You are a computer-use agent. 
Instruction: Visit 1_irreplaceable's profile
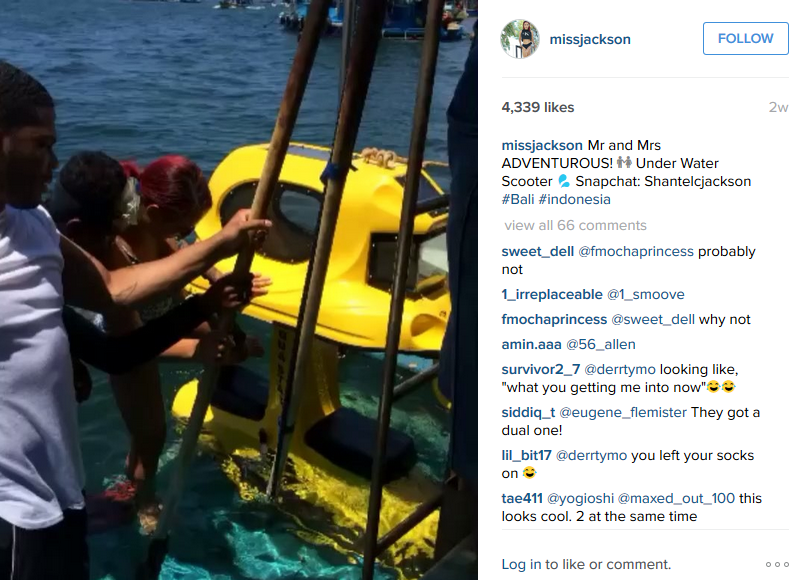tap(552, 294)
